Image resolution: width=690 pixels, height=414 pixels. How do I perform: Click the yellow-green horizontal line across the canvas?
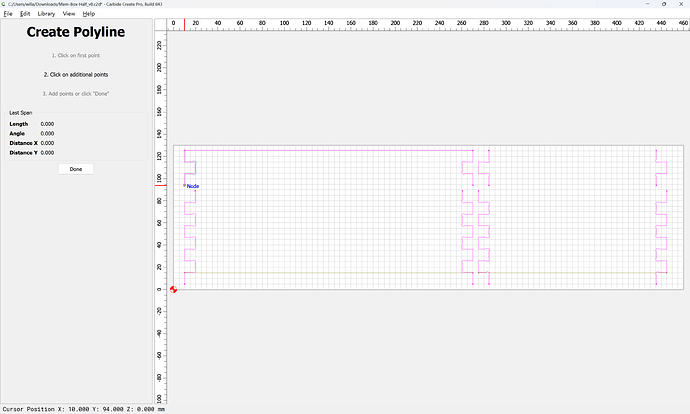(334, 272)
